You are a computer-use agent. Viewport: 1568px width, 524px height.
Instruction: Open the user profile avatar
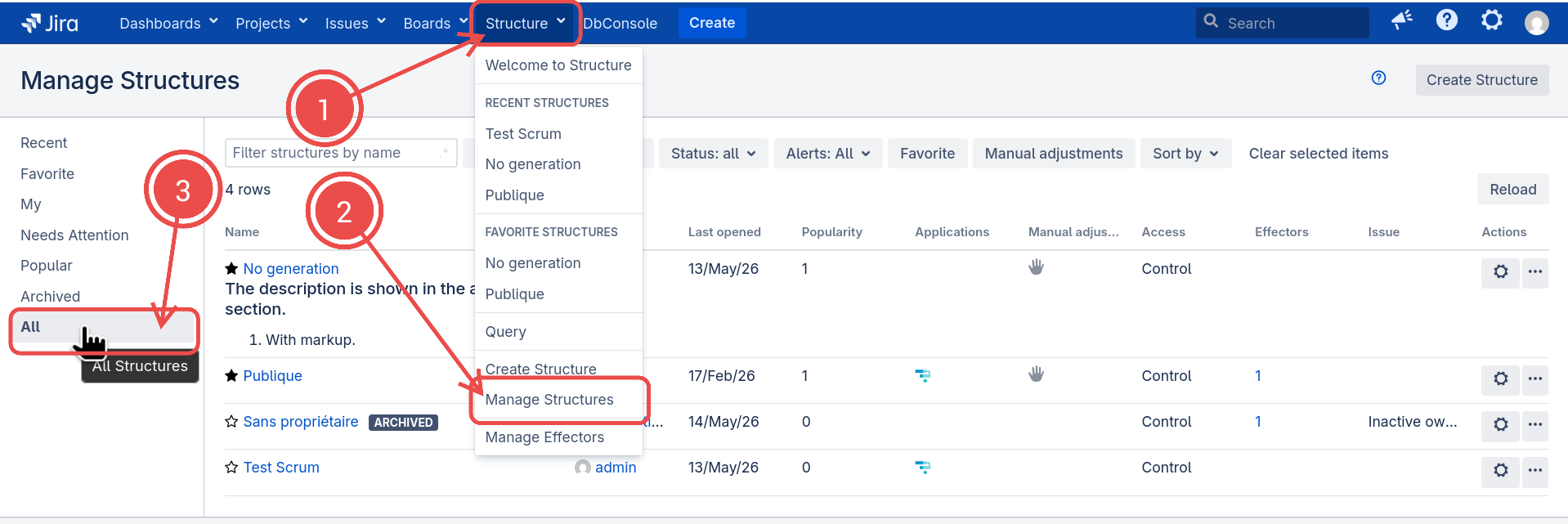pos(1537,23)
